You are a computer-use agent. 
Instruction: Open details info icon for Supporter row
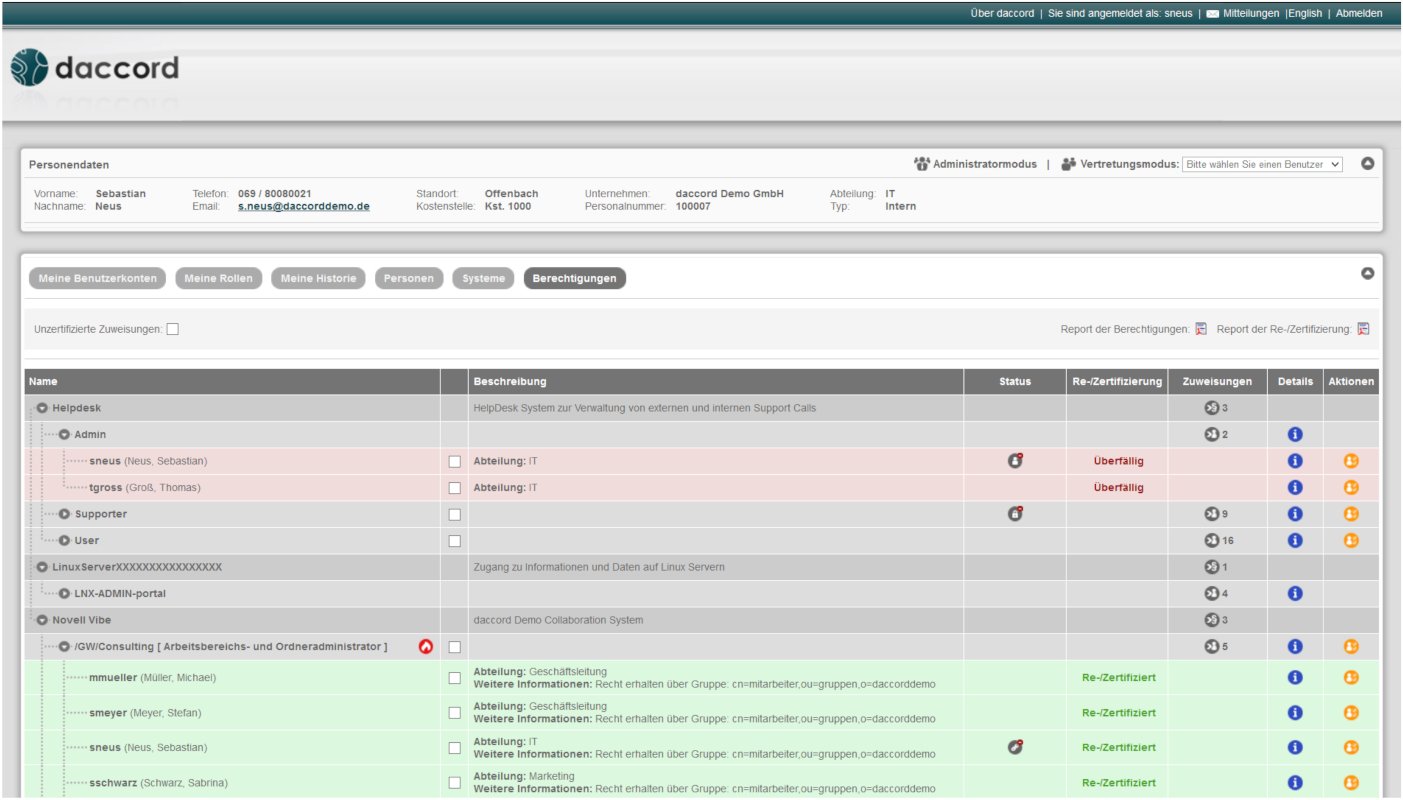tap(1295, 514)
